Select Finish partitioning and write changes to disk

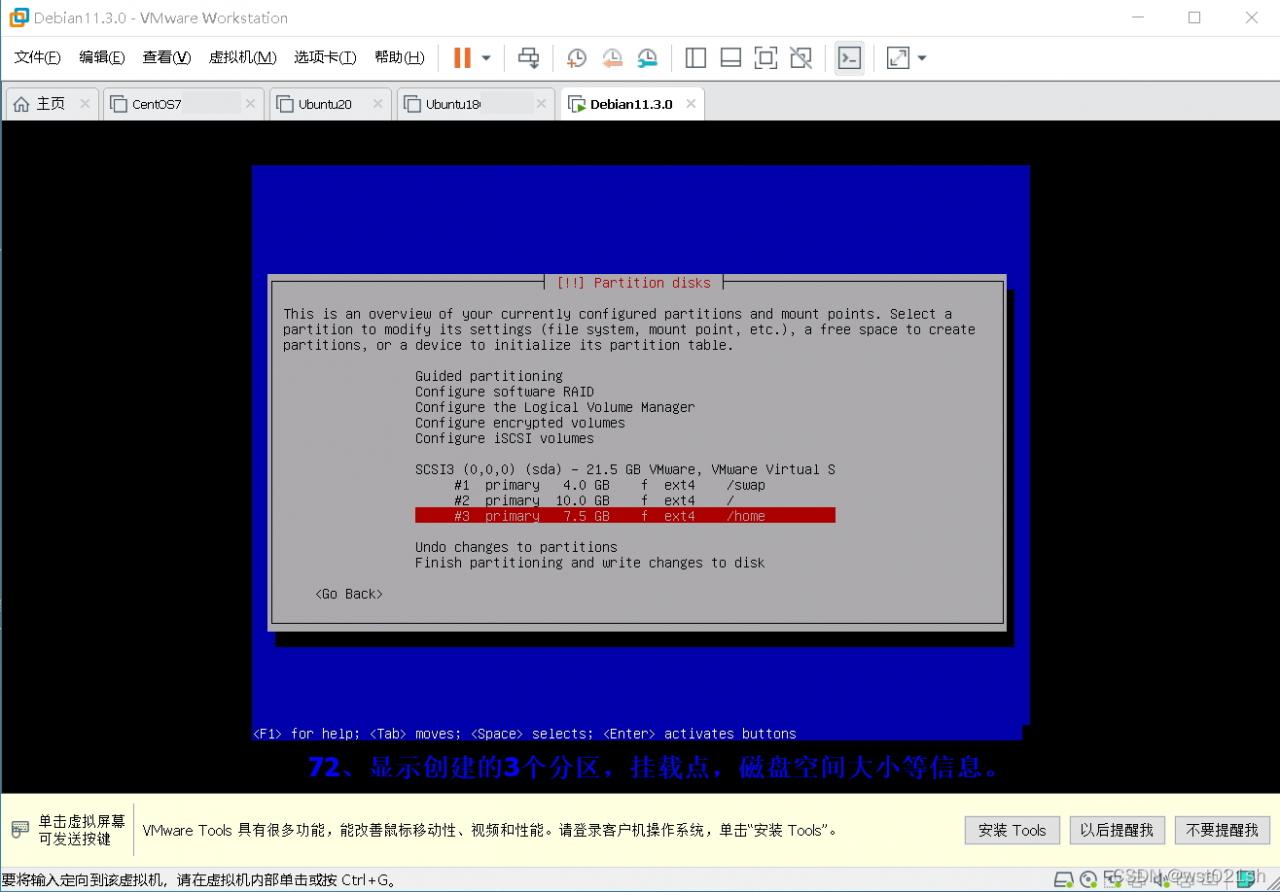coord(590,563)
